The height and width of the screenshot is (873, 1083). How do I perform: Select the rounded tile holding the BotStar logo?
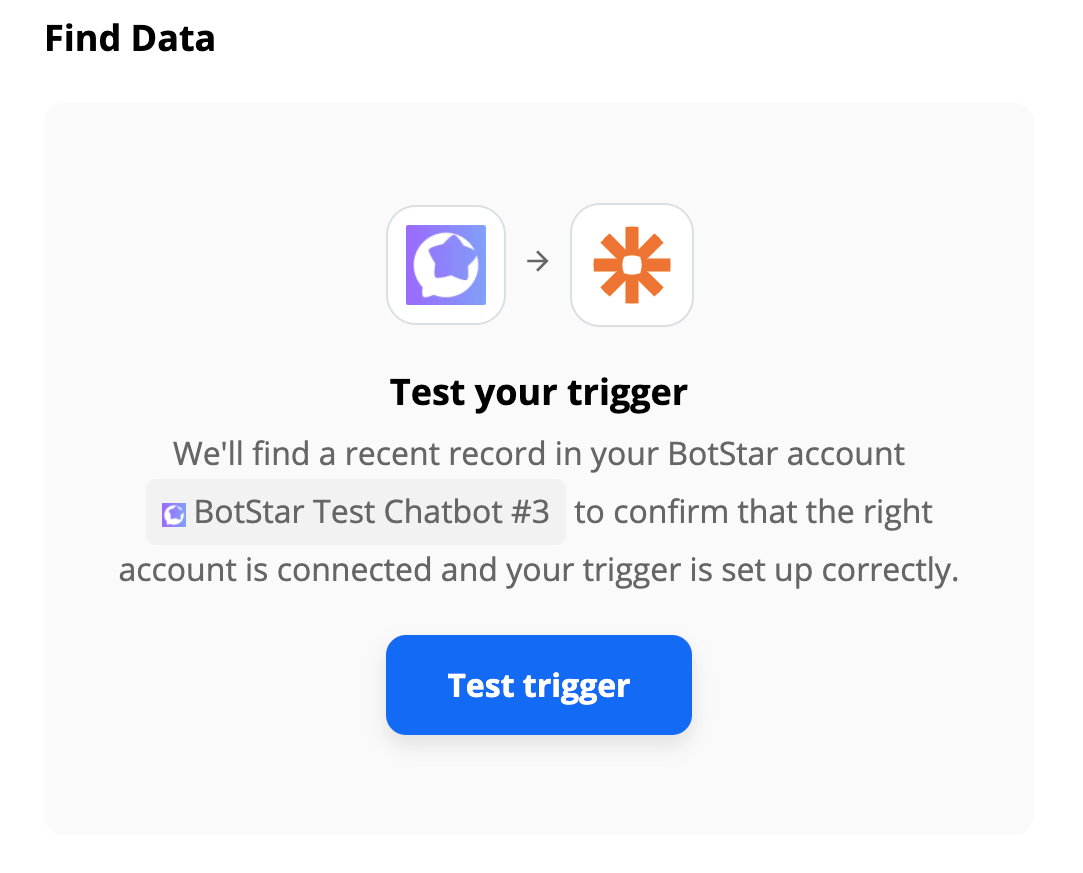pos(445,265)
